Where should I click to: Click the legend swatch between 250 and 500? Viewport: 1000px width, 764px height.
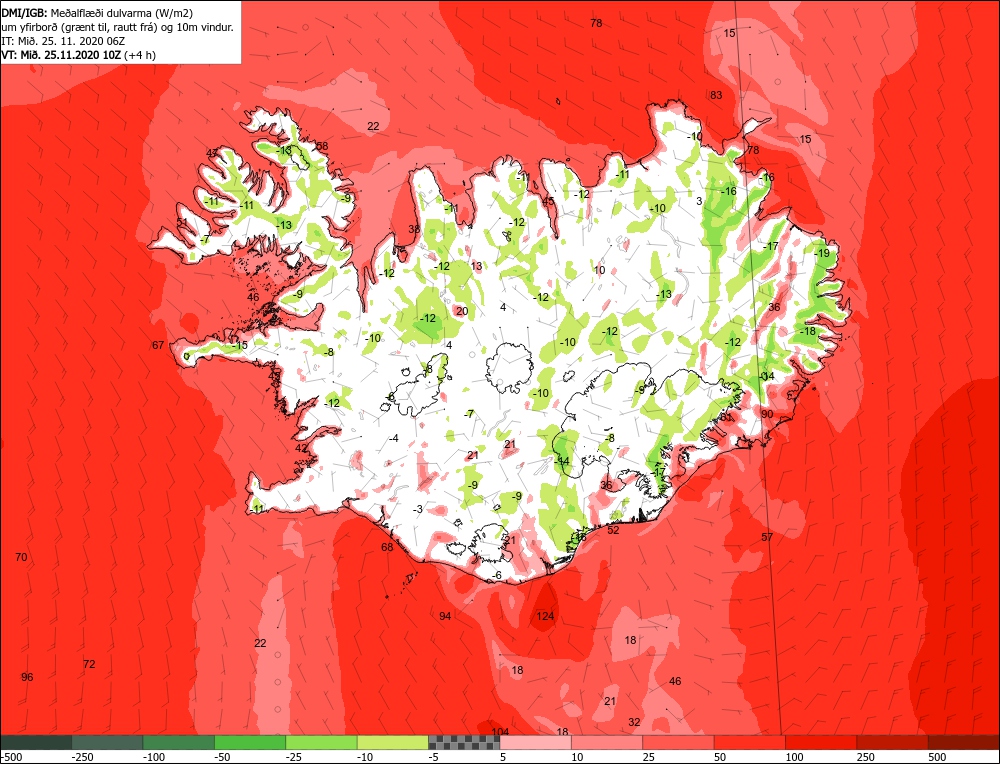pos(893,742)
